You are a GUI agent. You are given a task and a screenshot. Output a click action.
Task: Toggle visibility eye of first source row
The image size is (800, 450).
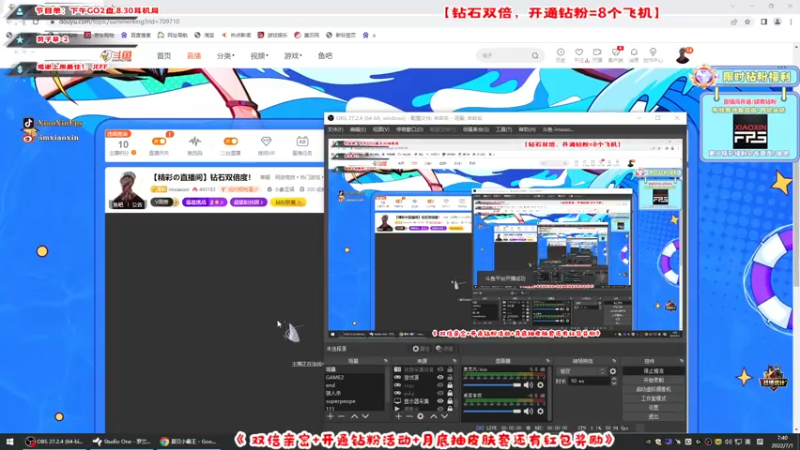pos(440,369)
